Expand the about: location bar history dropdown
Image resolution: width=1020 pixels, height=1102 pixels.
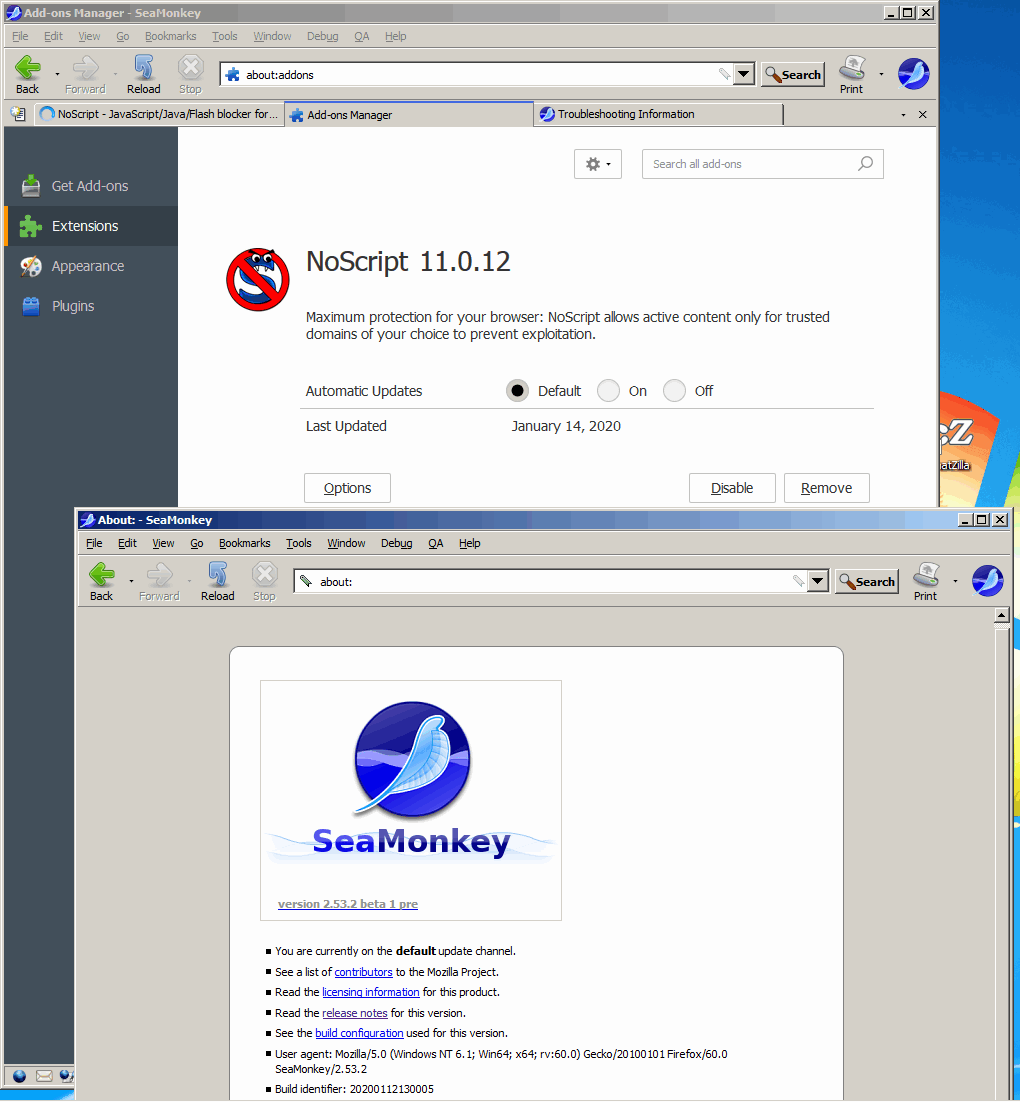click(818, 581)
